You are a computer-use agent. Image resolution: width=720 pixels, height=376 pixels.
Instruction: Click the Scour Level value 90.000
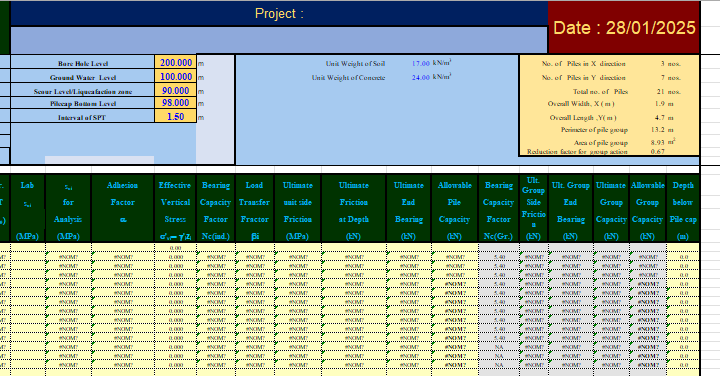point(176,90)
